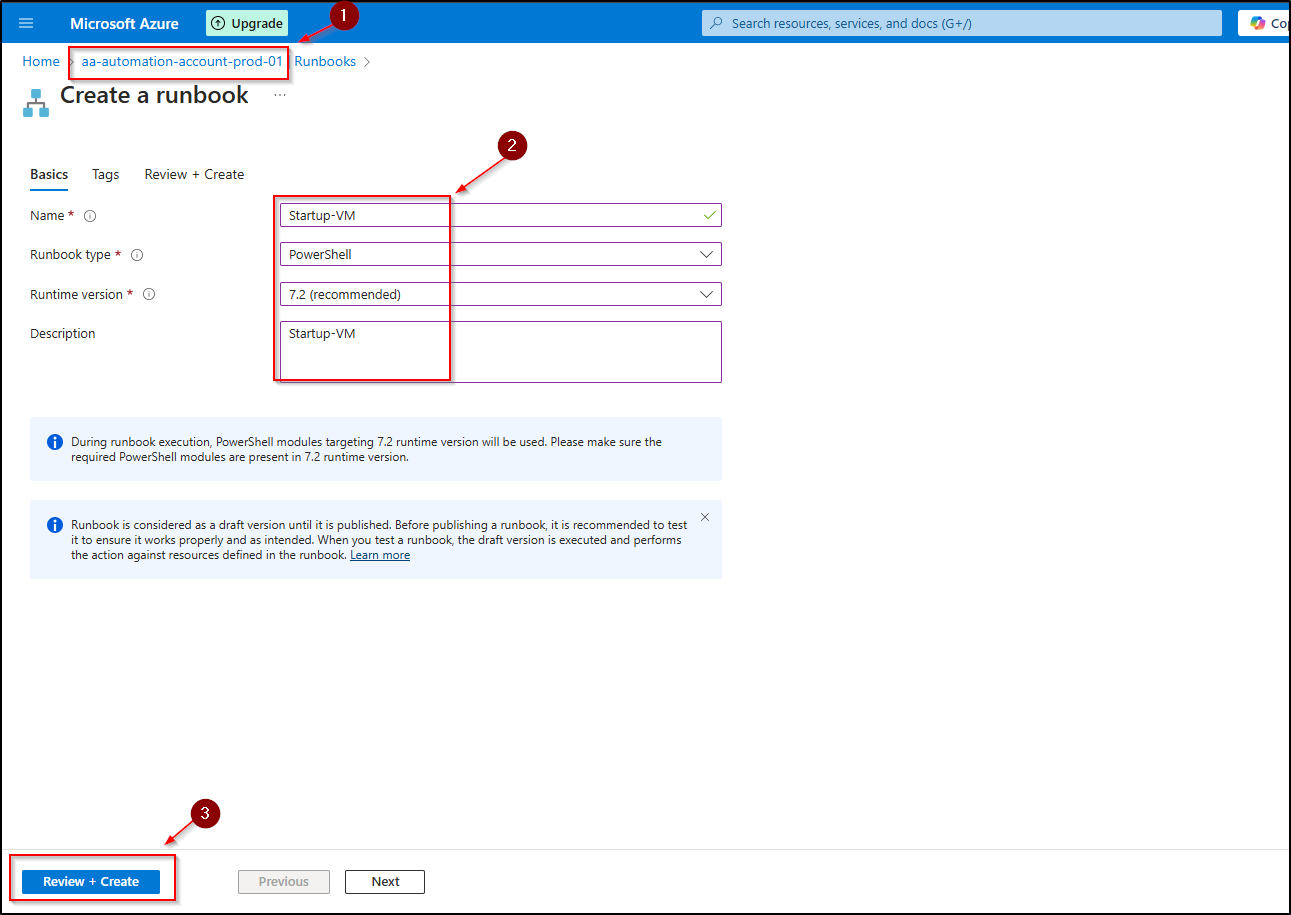This screenshot has height=915, width=1291.
Task: Expand the Runbook type dropdown
Action: 500,254
